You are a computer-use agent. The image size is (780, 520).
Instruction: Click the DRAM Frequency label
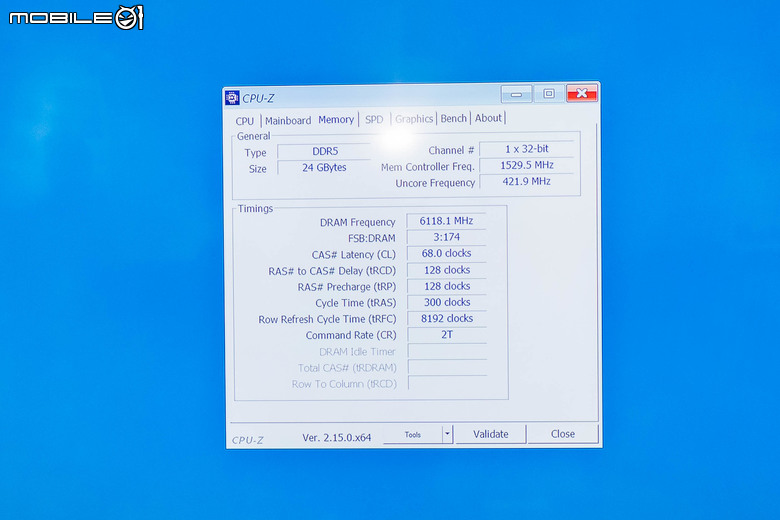click(357, 222)
